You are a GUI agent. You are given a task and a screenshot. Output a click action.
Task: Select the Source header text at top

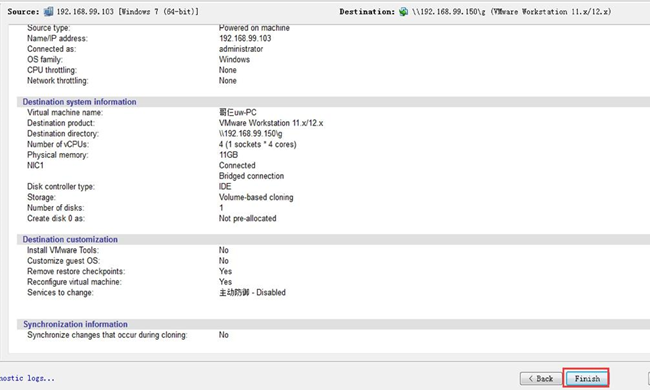tap(103, 12)
